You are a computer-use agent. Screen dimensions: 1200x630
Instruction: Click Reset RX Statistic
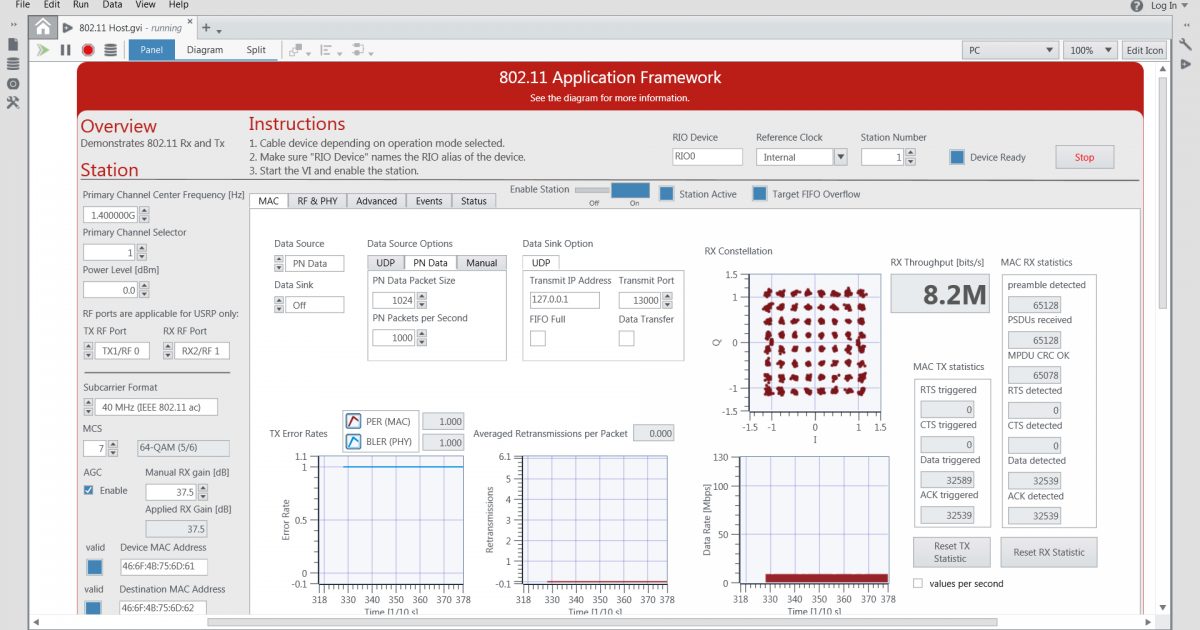pyautogui.click(x=1049, y=552)
